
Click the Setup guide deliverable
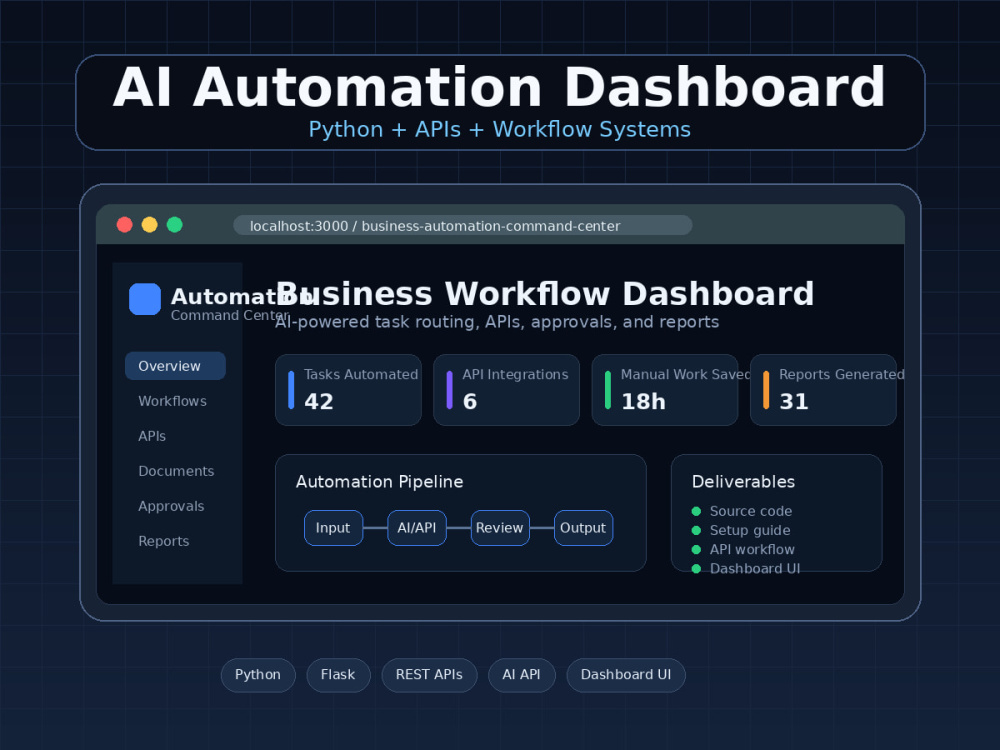pos(750,530)
